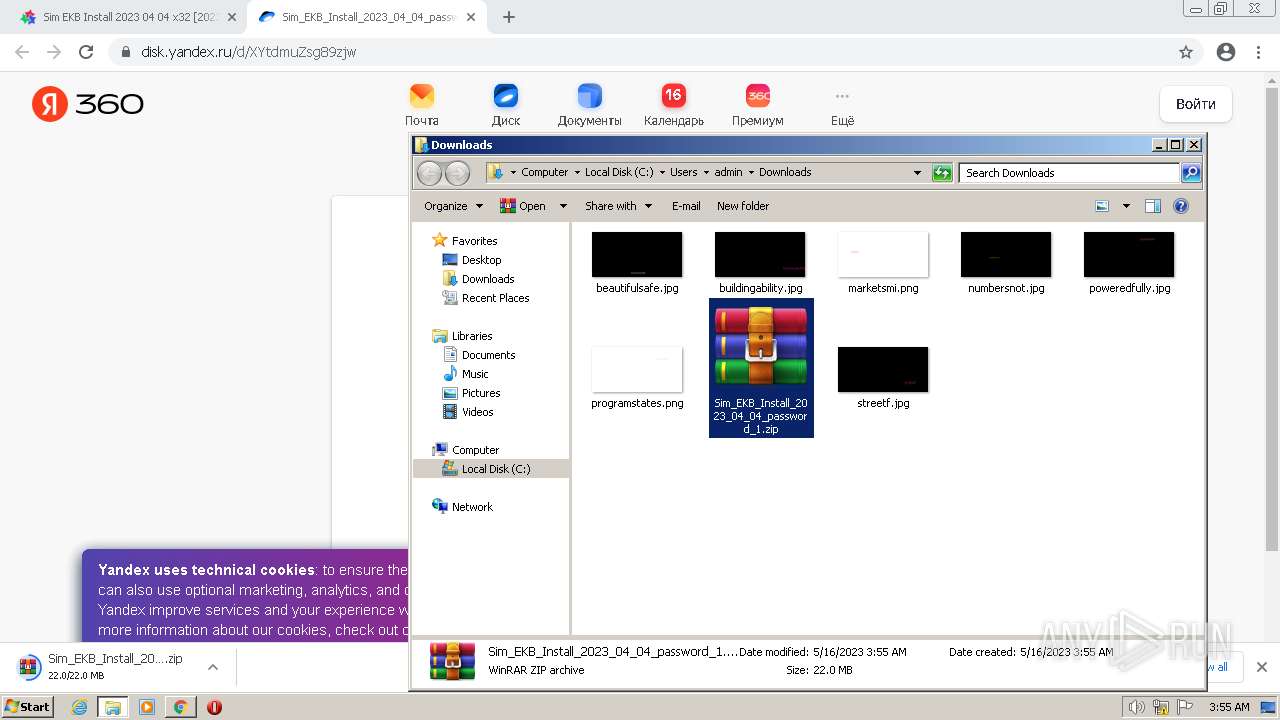This screenshot has height=720, width=1280.
Task: Switch to Sim_EKB_Install_2023_04_04_password tab
Action: pyautogui.click(x=368, y=17)
